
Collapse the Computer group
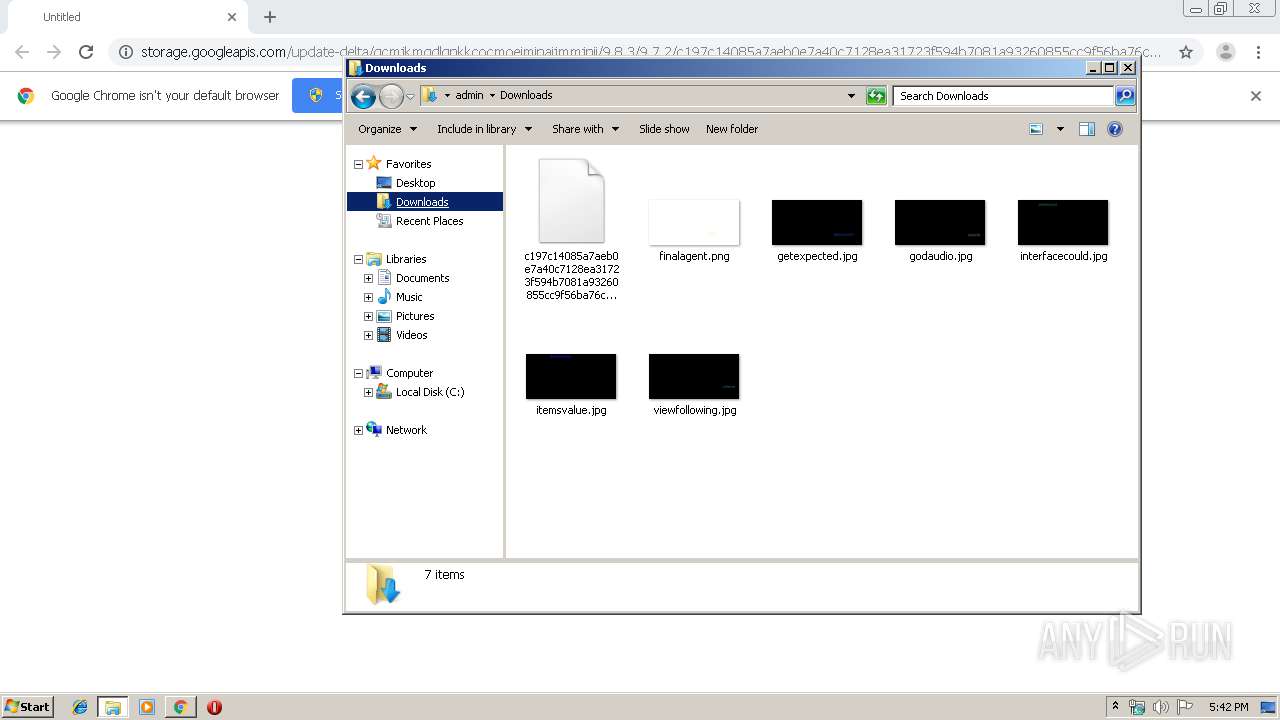coord(358,373)
